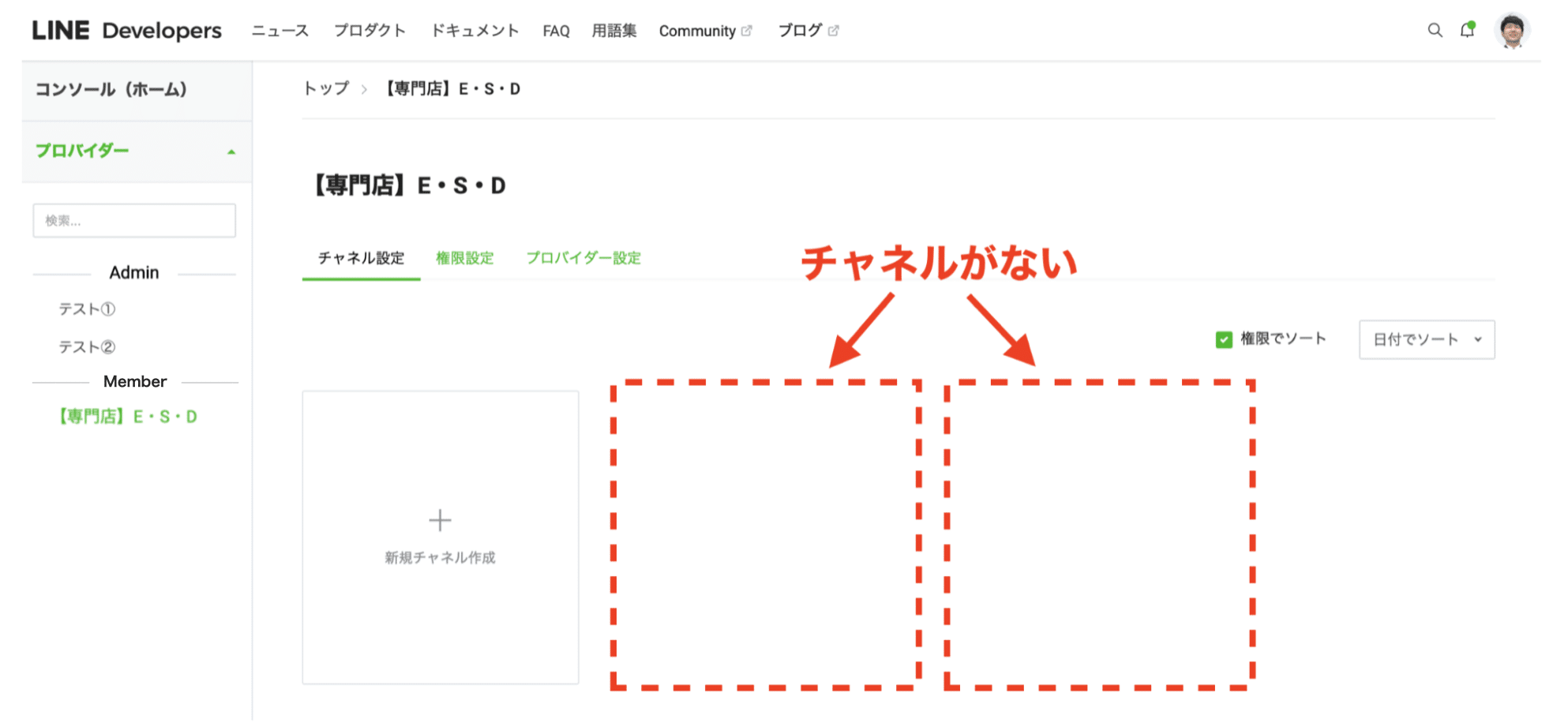1568x723 pixels.
Task: Toggle the green checkbox next to sort option
Action: tap(1223, 339)
